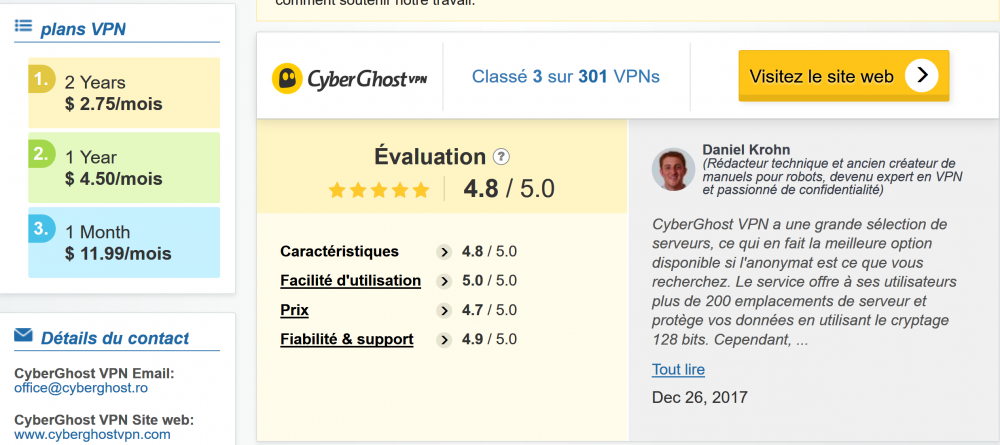The image size is (1000, 445).
Task: Click the office@cyberghost.ro email link
Action: click(79, 388)
